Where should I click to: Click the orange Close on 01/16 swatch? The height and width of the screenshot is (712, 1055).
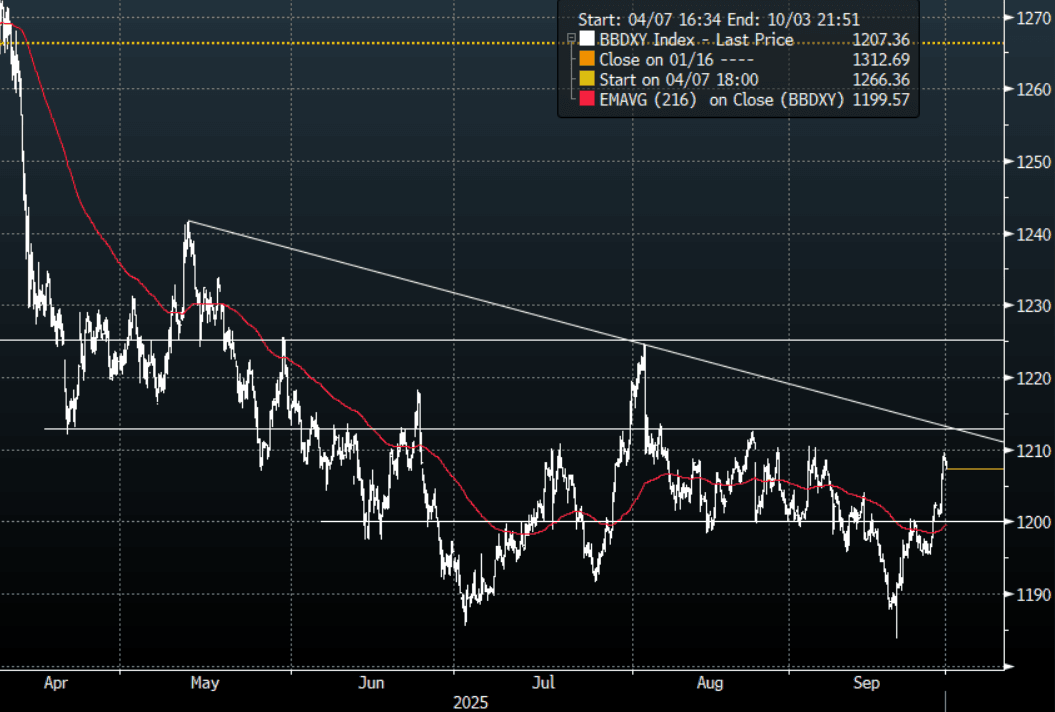pos(587,59)
